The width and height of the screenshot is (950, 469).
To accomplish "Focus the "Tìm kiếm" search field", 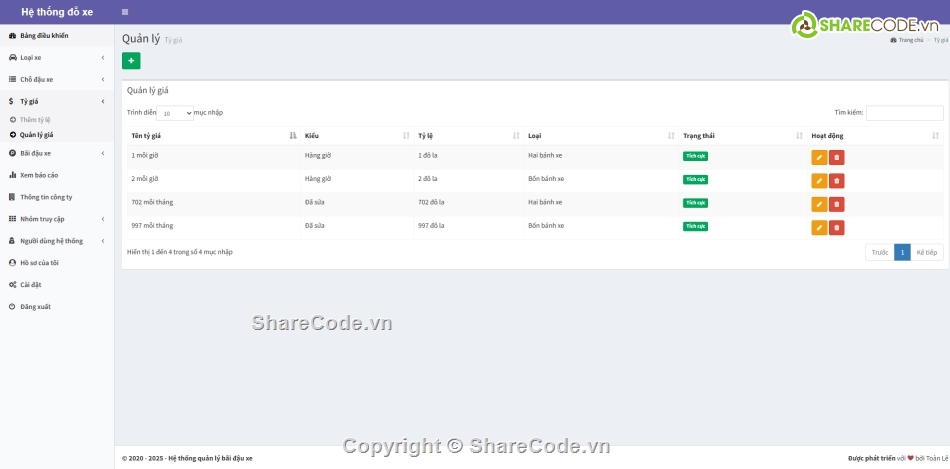I will 905,113.
